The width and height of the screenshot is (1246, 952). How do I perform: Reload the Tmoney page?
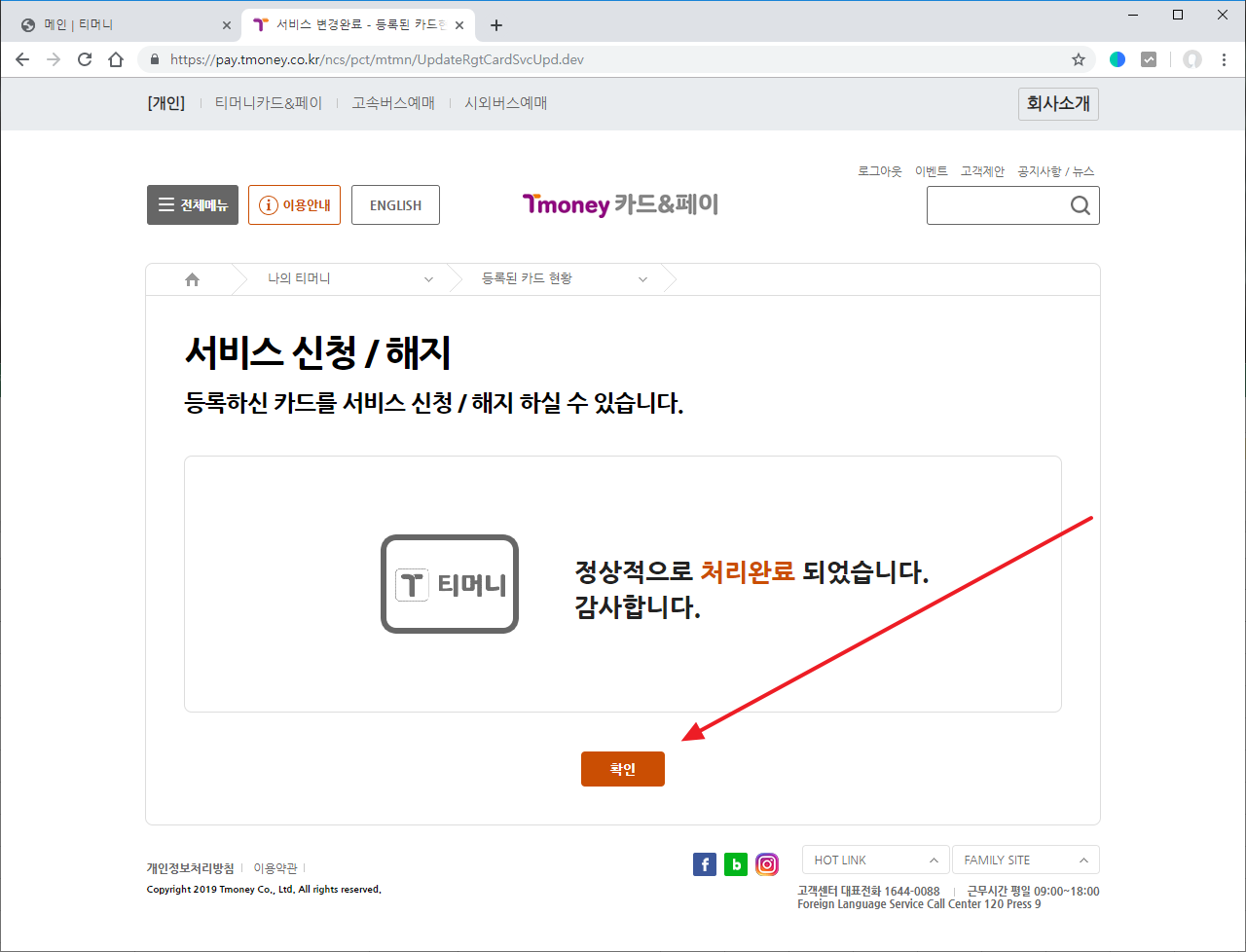point(85,59)
